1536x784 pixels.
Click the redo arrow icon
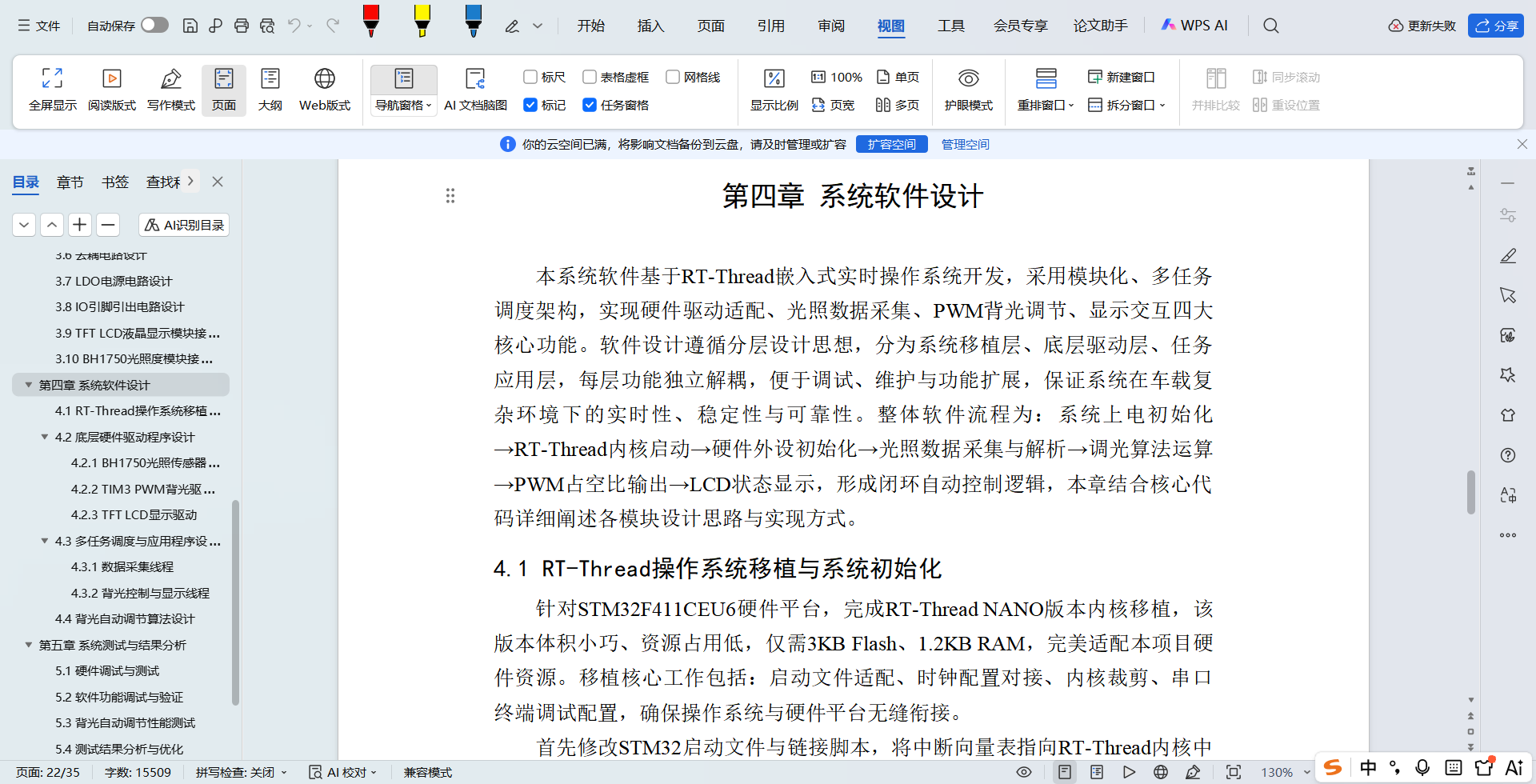point(333,26)
